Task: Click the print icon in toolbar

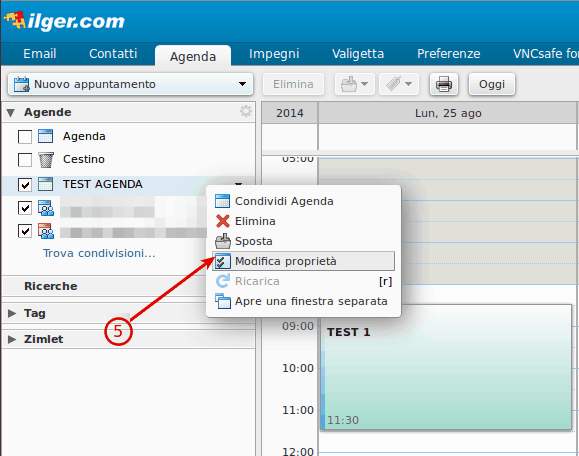Action: (x=443, y=84)
